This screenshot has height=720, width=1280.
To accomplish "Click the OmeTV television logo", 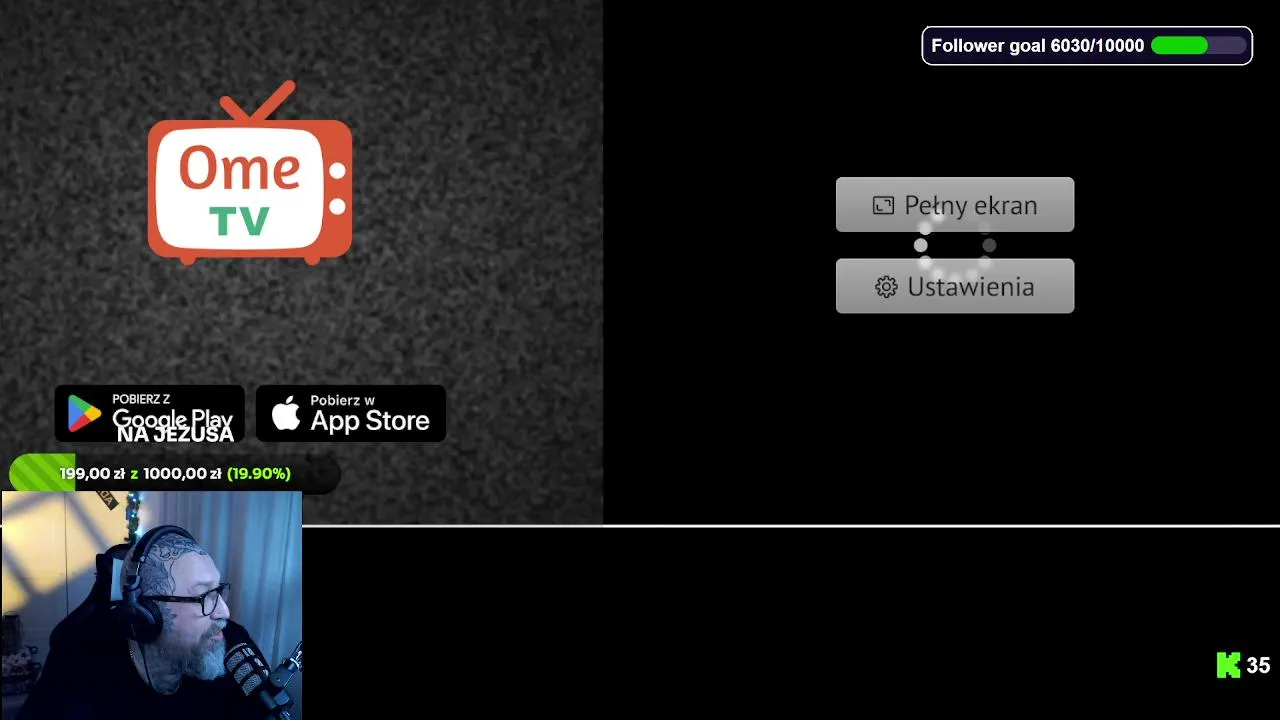I will [x=250, y=173].
